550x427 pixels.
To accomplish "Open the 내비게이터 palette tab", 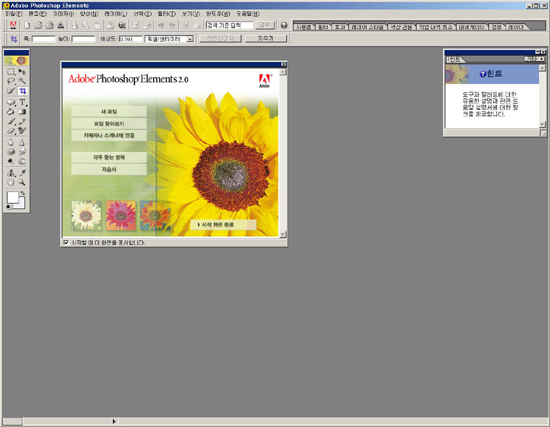I will pos(472,27).
